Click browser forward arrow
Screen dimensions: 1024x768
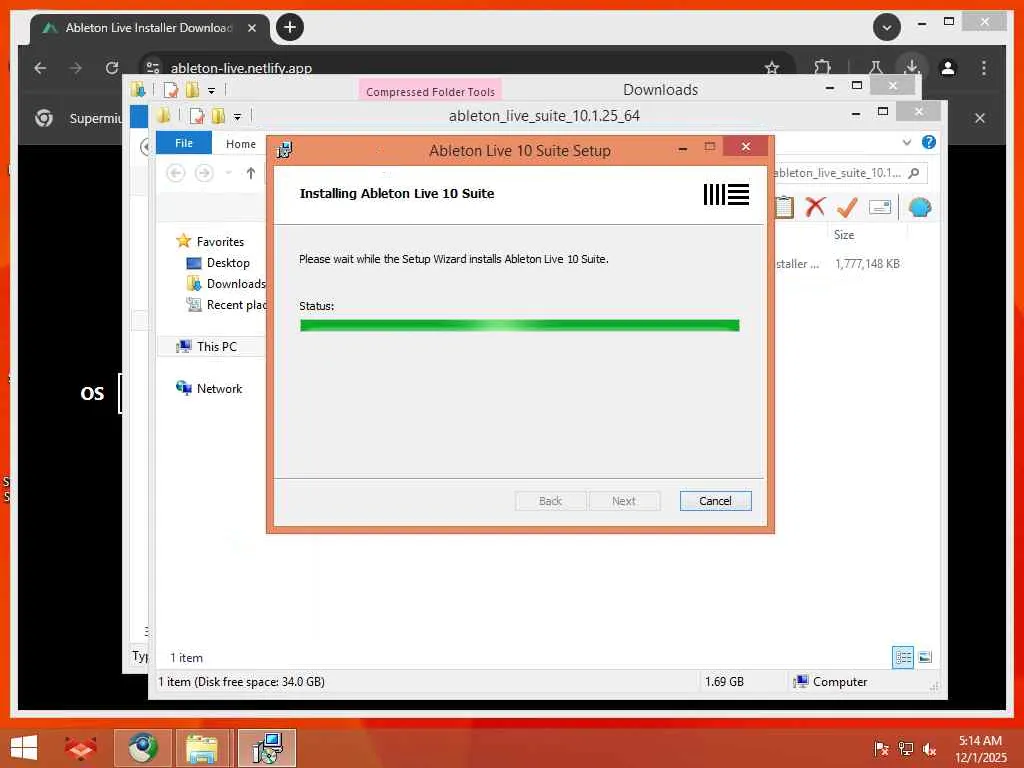pyautogui.click(x=76, y=68)
